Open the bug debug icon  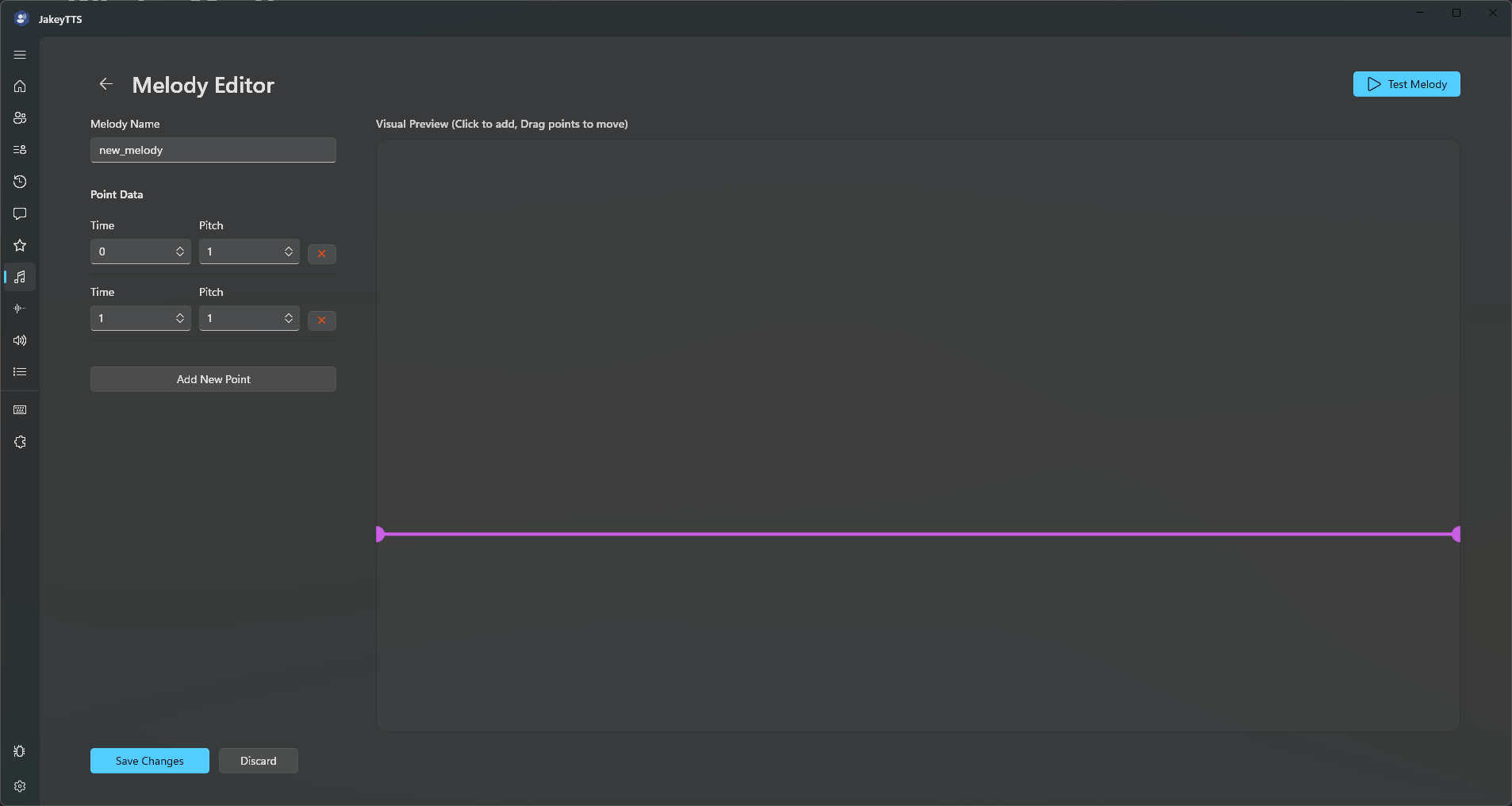20,751
